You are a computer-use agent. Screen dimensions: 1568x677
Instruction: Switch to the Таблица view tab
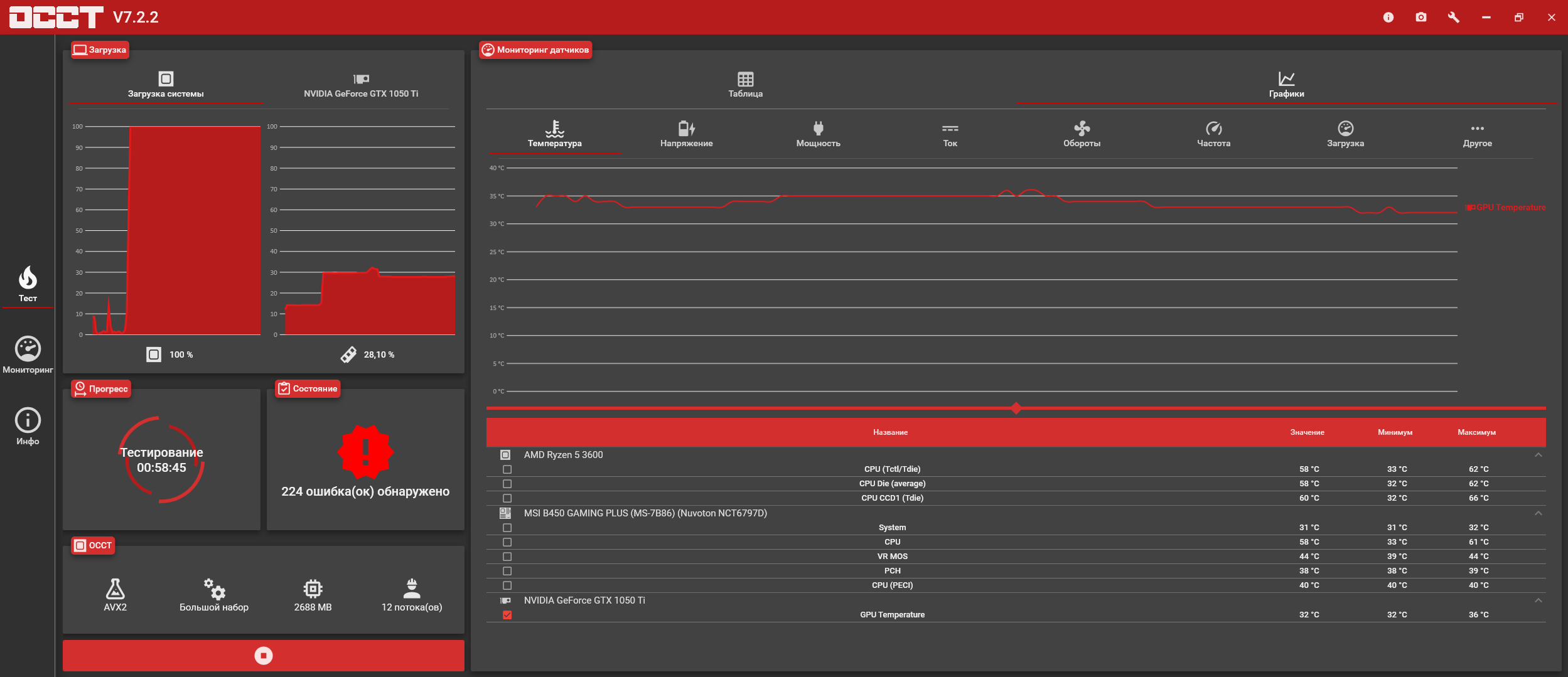(x=746, y=85)
